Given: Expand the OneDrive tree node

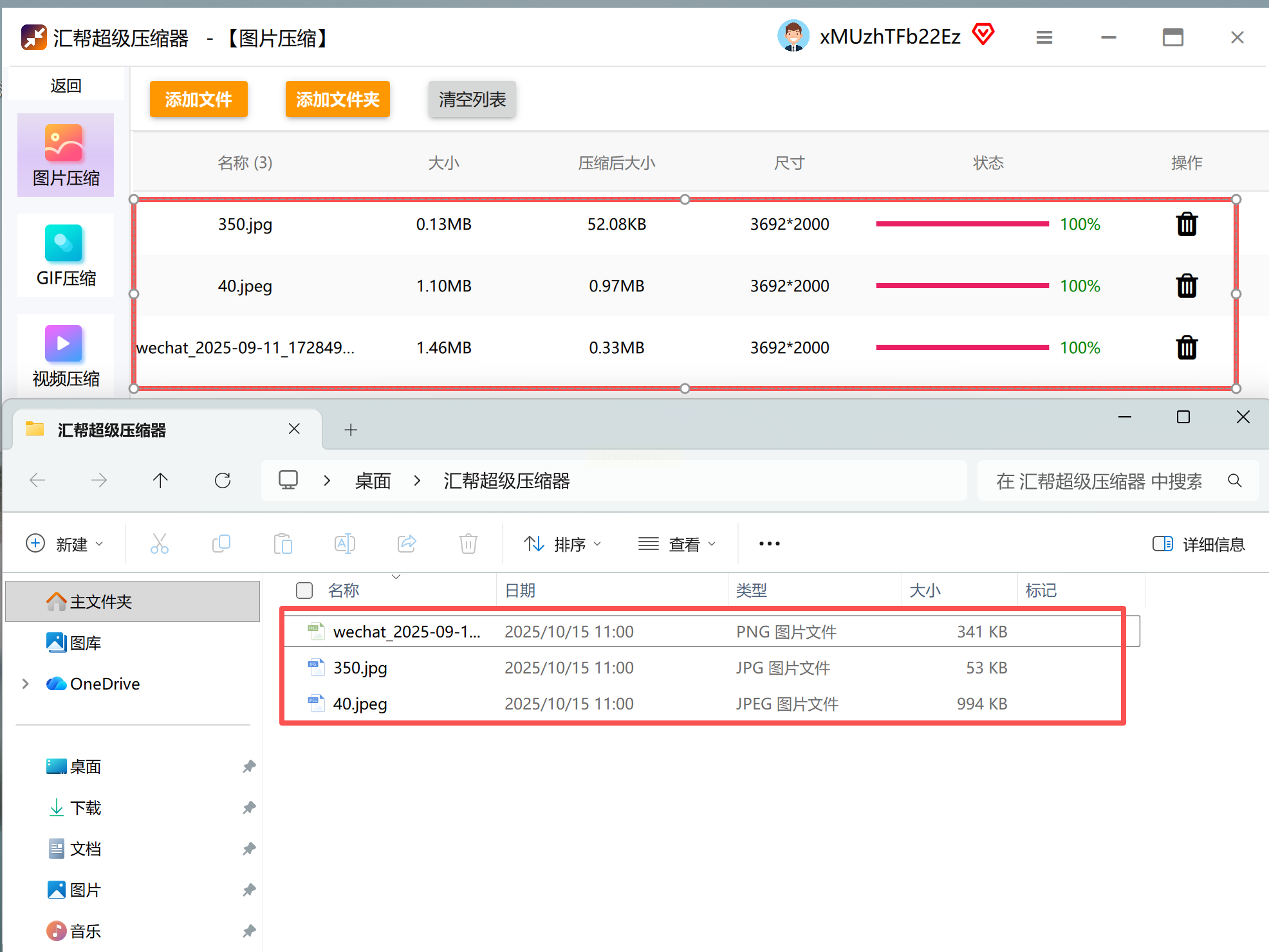Looking at the screenshot, I should tap(26, 684).
